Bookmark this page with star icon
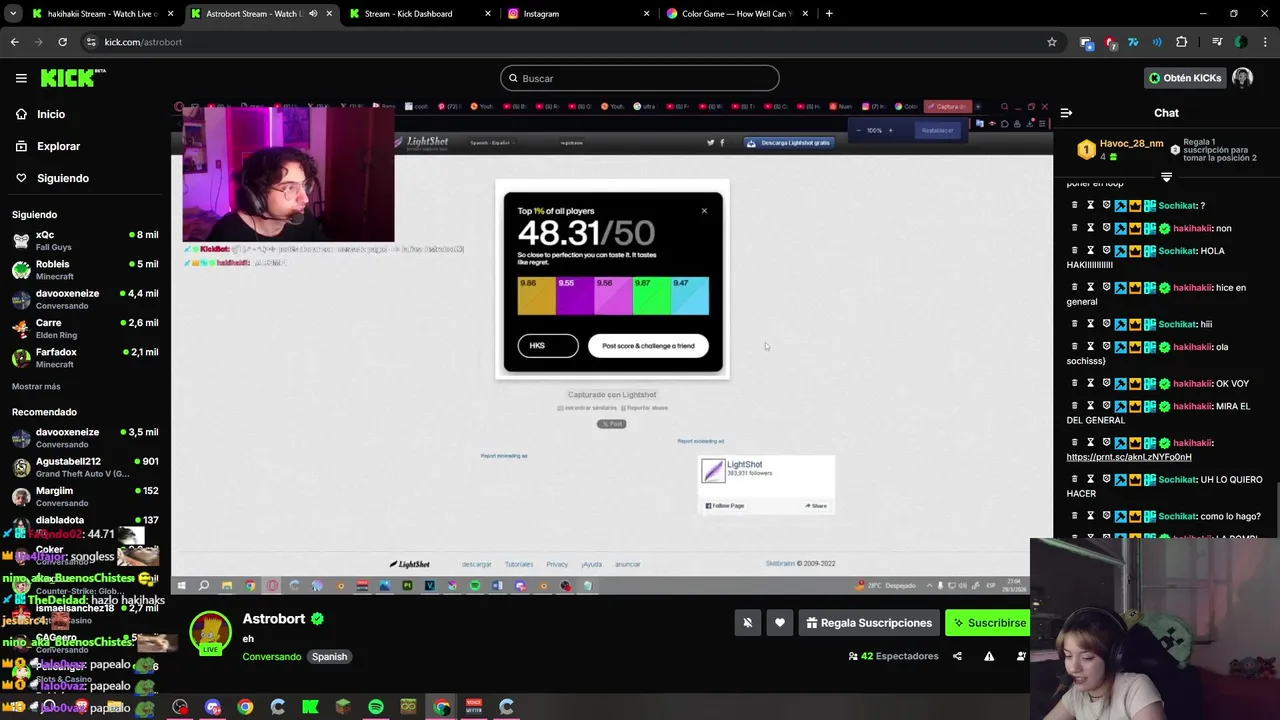 click(1051, 42)
